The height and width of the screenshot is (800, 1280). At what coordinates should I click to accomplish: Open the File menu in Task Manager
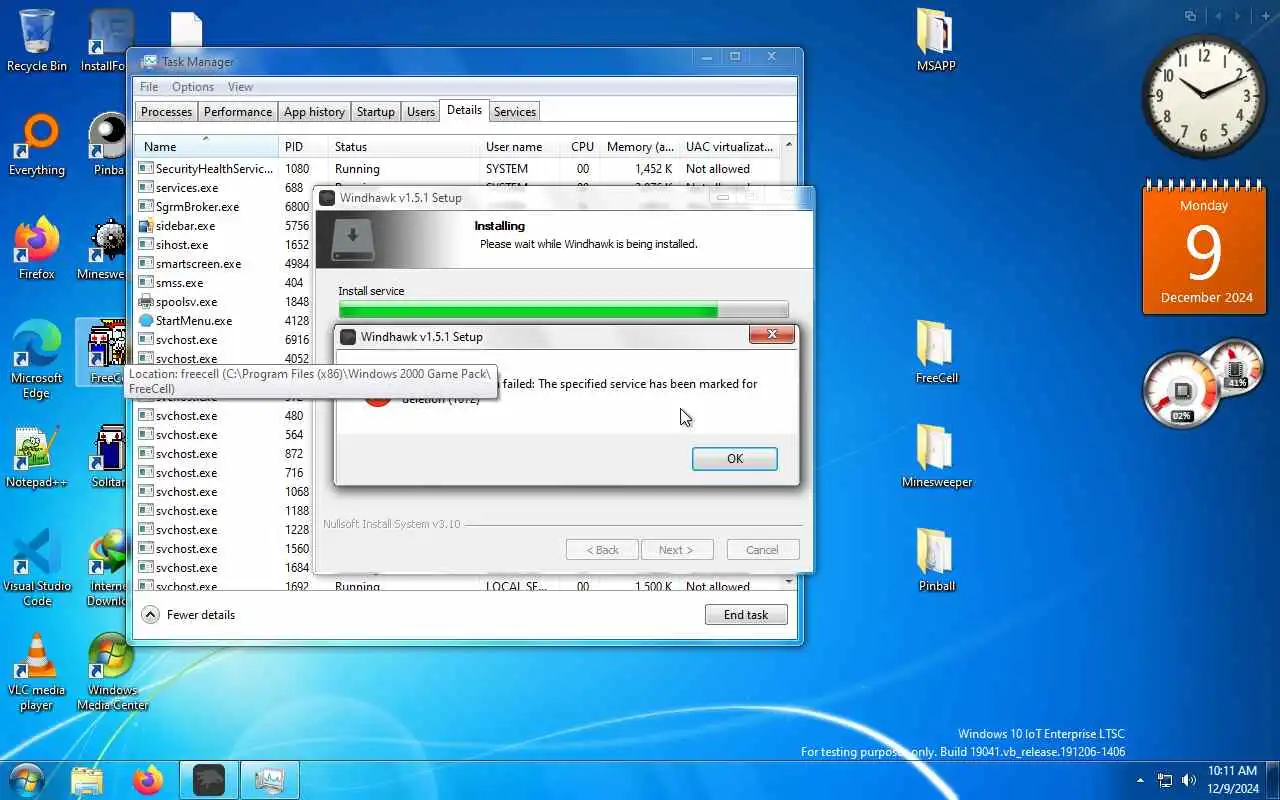pyautogui.click(x=149, y=87)
